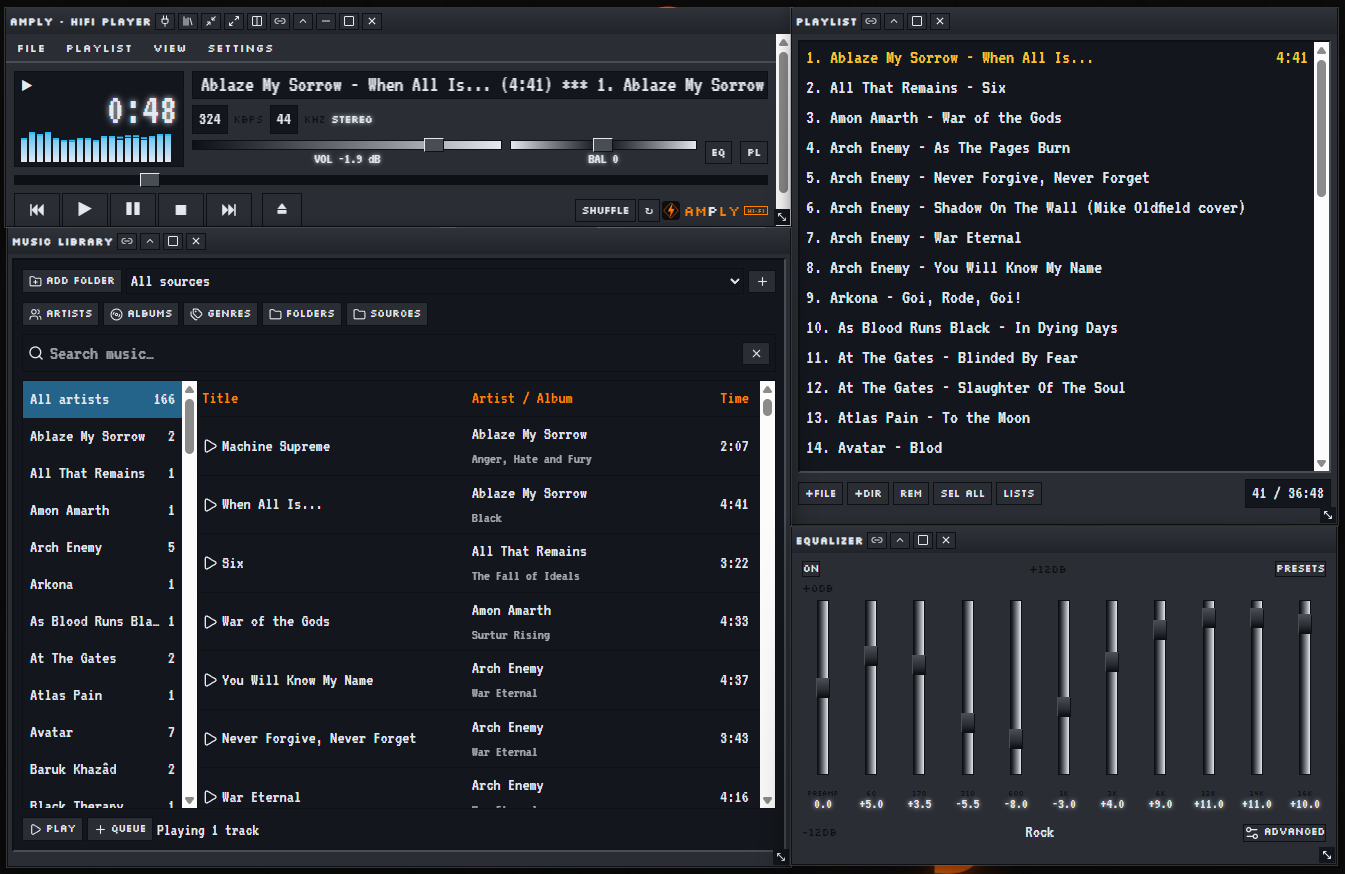This screenshot has width=1345, height=874.
Task: Stop playback with the square button
Action: [x=181, y=210]
